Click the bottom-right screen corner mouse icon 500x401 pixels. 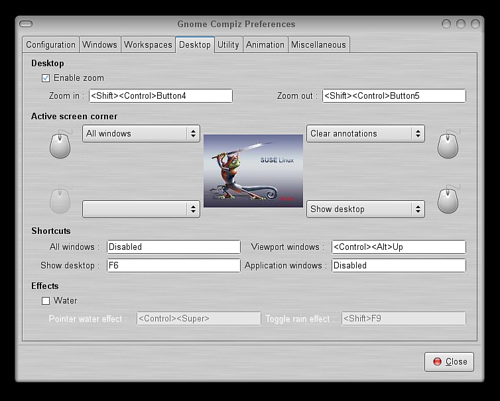coord(448,200)
